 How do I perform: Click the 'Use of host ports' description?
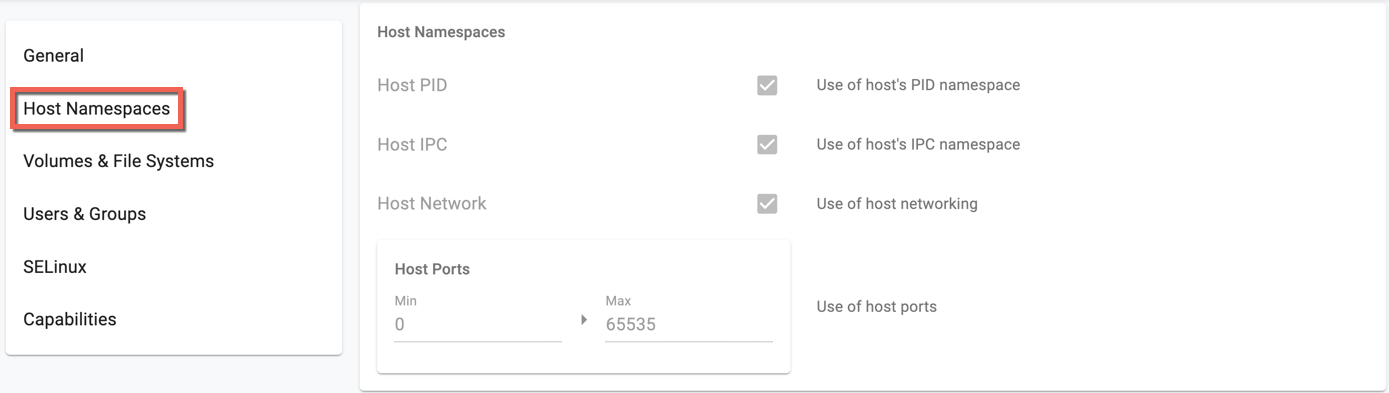876,307
